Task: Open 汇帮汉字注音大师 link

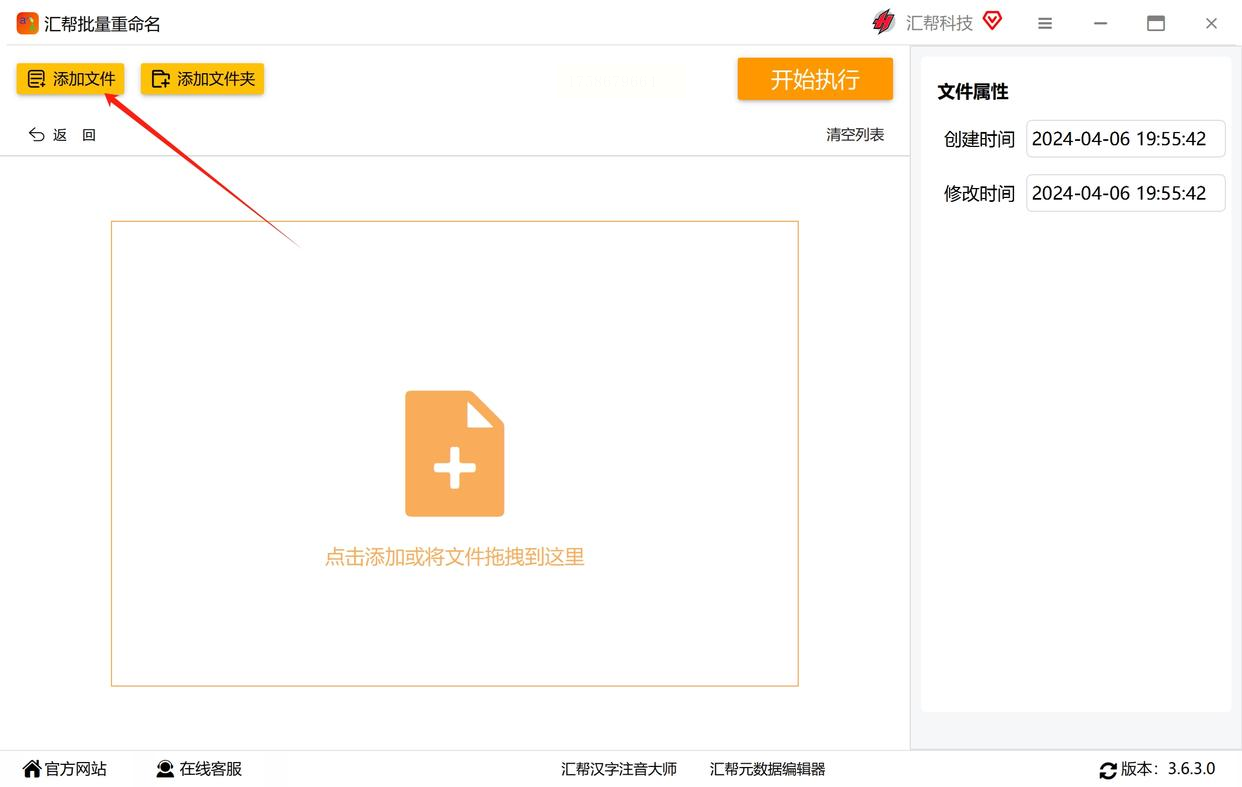Action: [x=619, y=769]
